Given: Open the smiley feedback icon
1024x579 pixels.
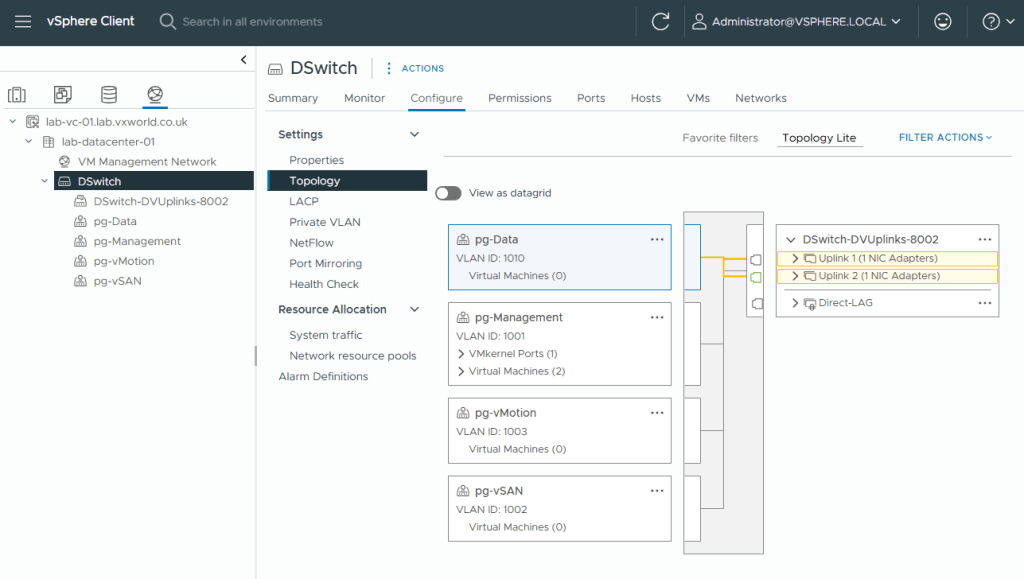Looking at the screenshot, I should click(x=942, y=21).
